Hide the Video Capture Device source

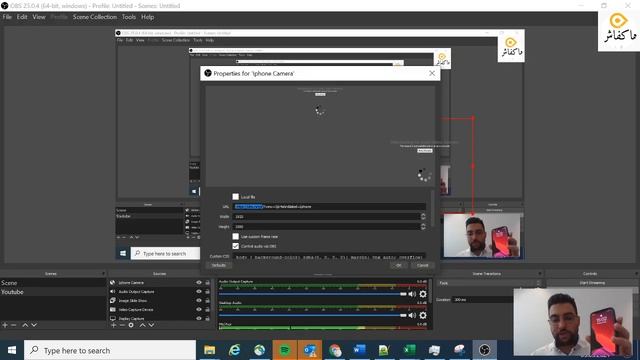click(x=199, y=309)
